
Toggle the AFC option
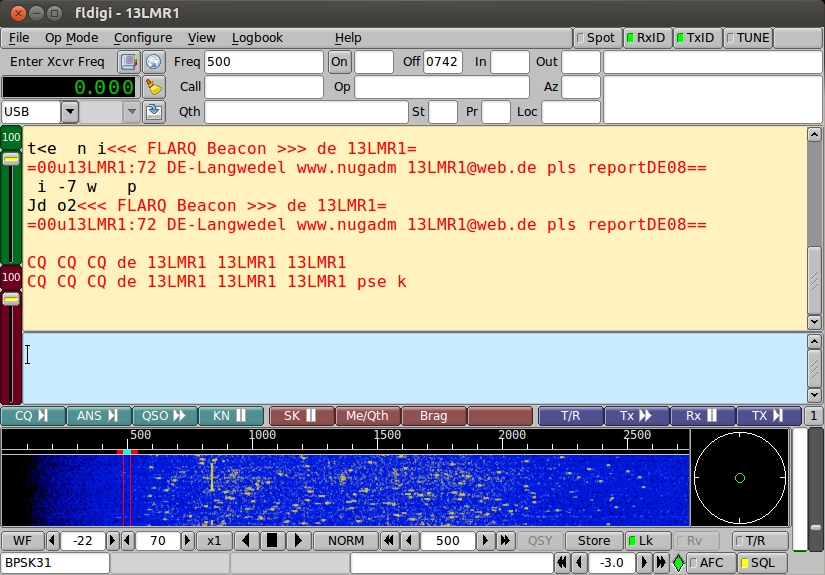tap(705, 563)
